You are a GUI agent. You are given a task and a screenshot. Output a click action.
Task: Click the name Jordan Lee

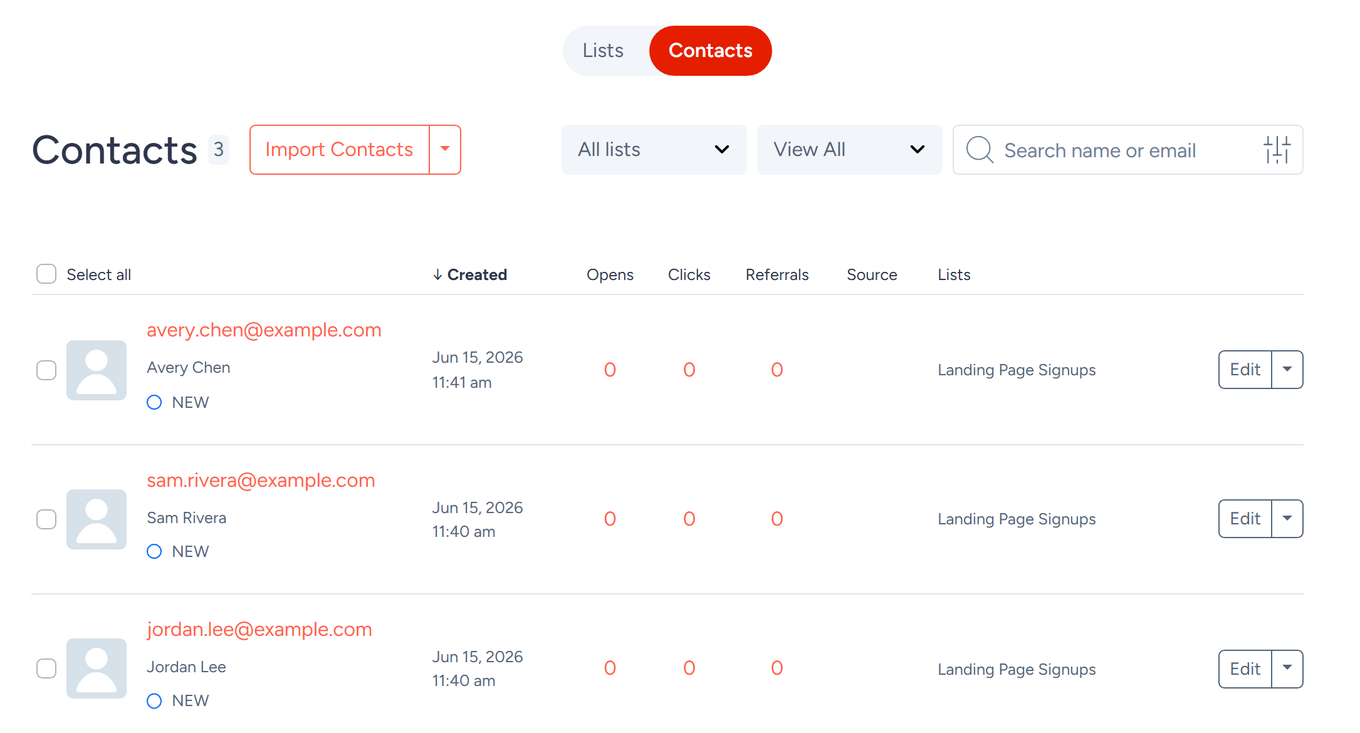point(186,667)
